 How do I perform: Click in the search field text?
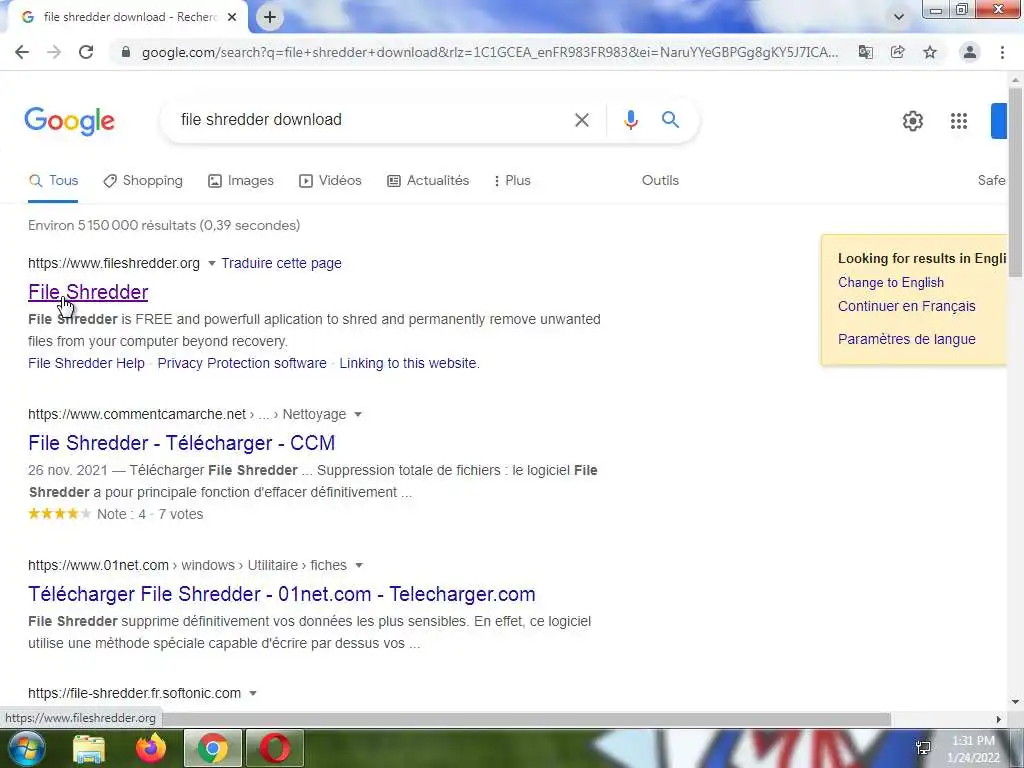click(261, 120)
